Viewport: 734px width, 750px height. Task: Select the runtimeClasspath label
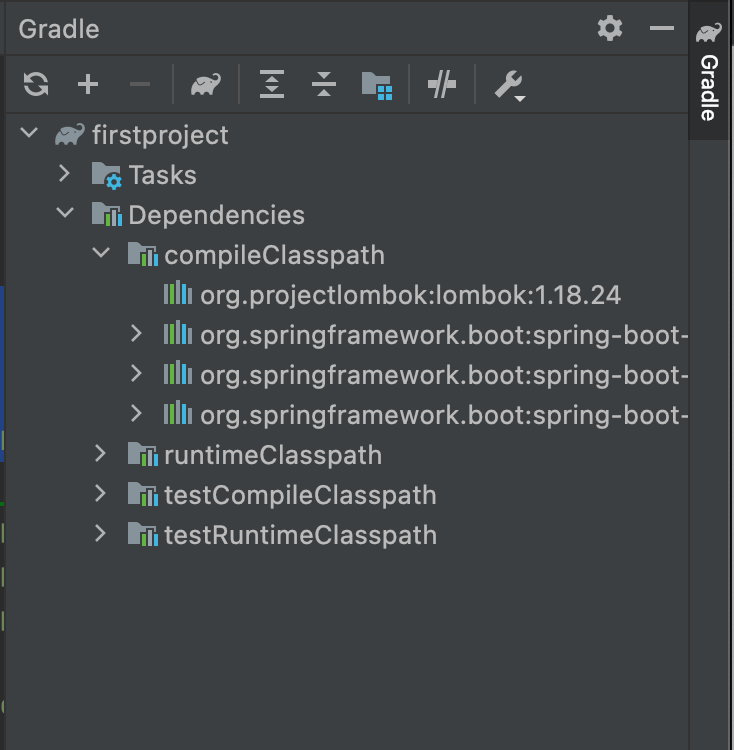pos(273,455)
